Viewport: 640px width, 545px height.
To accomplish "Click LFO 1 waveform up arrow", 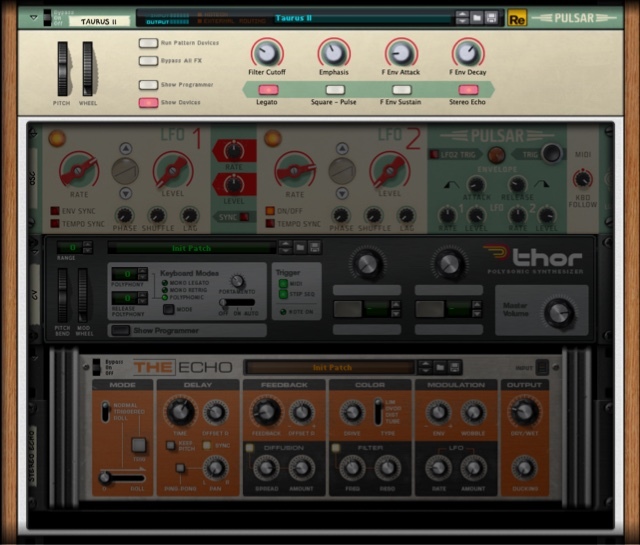I will (126, 148).
